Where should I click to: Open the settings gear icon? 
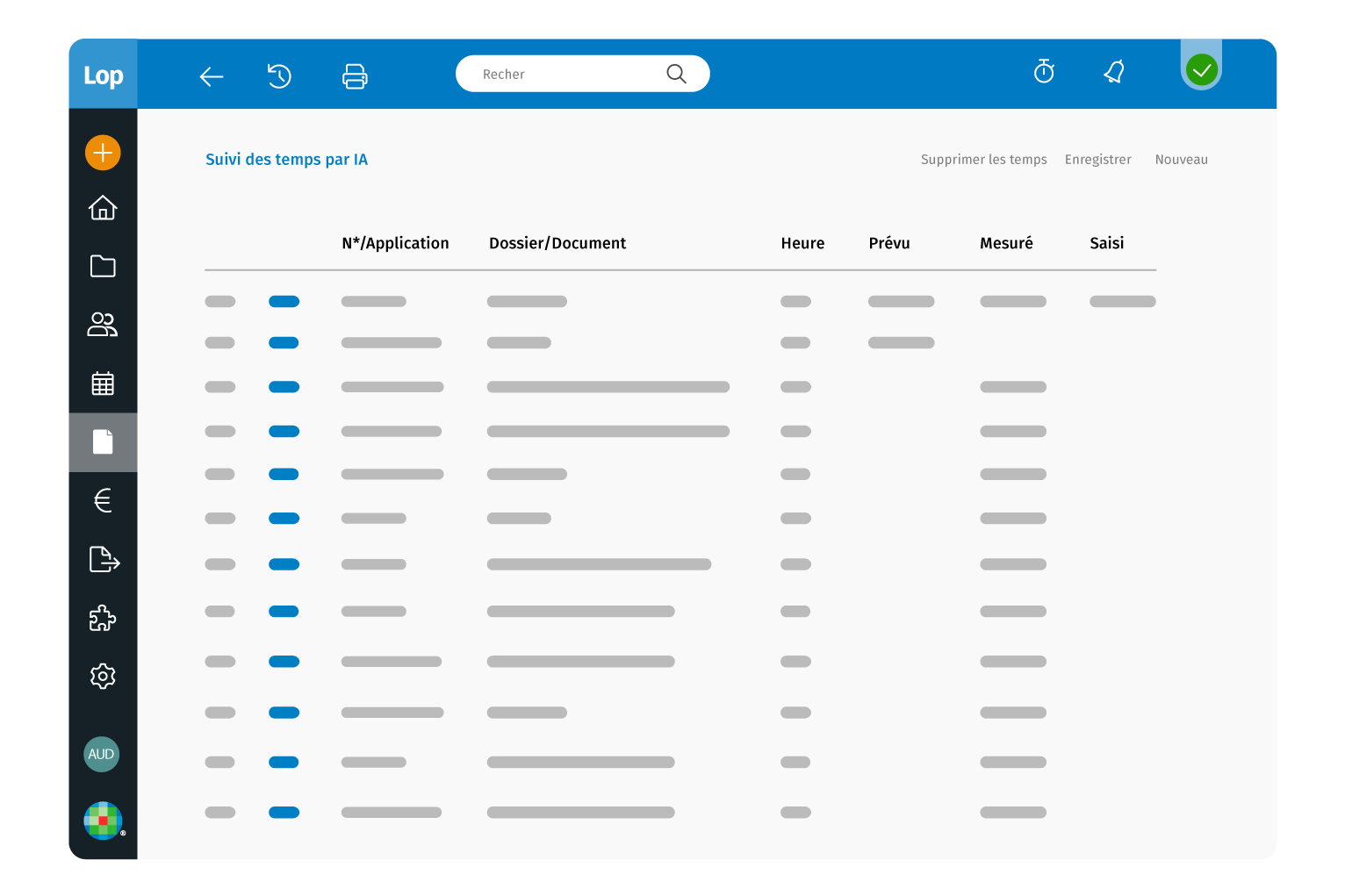(103, 676)
